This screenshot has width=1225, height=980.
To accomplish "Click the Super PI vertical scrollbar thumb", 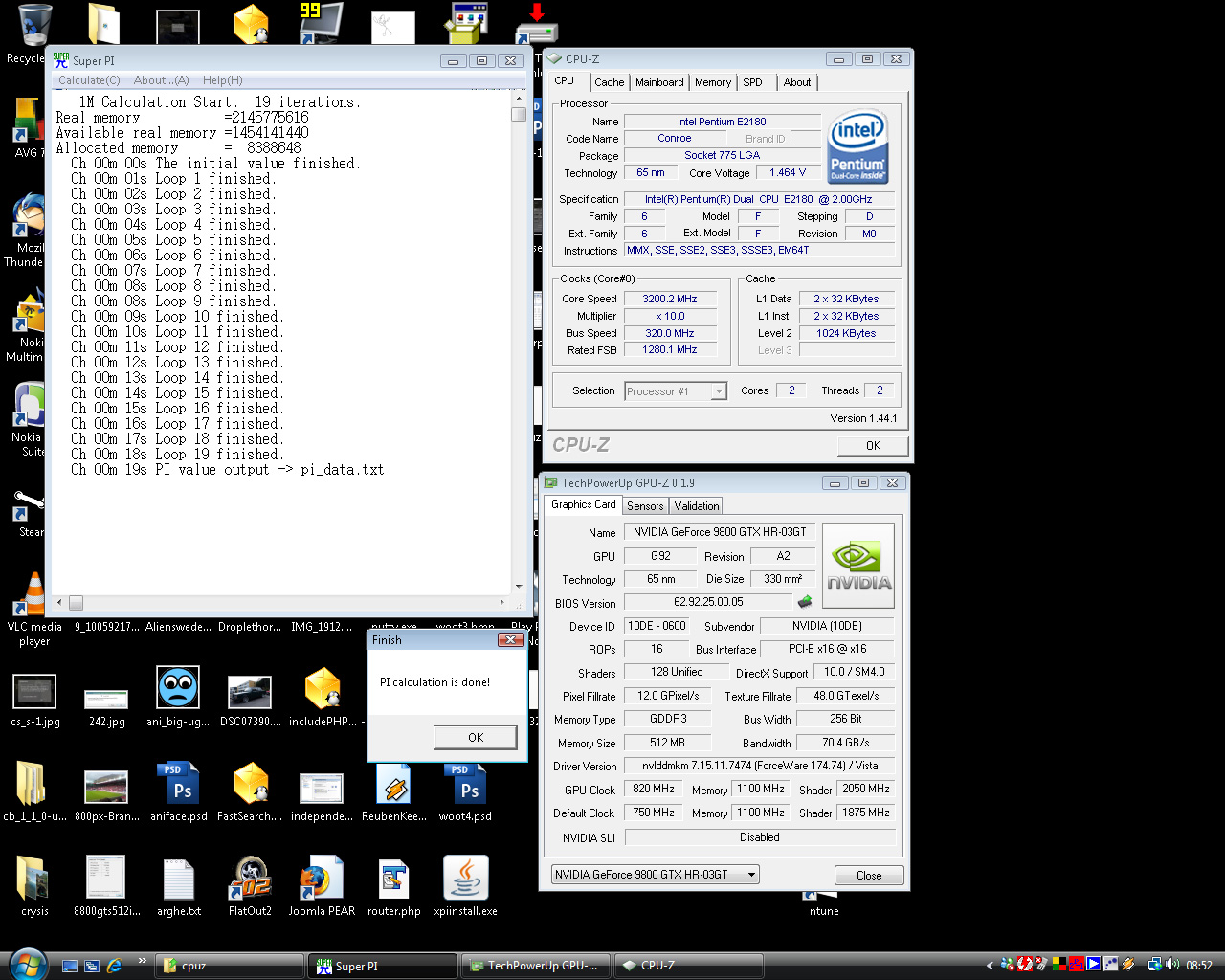I will click(x=519, y=114).
